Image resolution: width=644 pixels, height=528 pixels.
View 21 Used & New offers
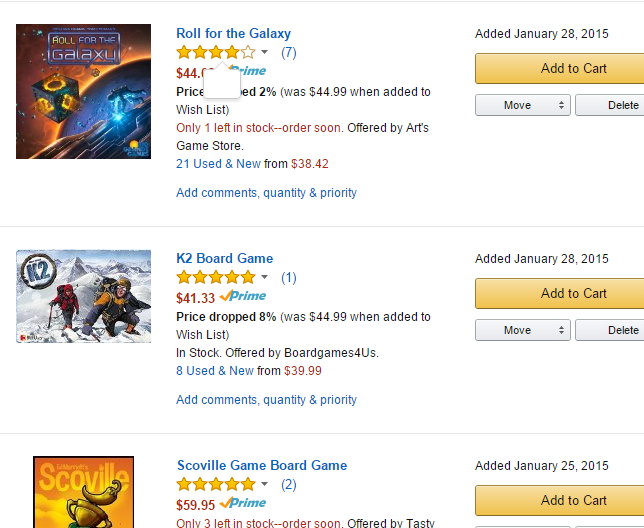(218, 164)
